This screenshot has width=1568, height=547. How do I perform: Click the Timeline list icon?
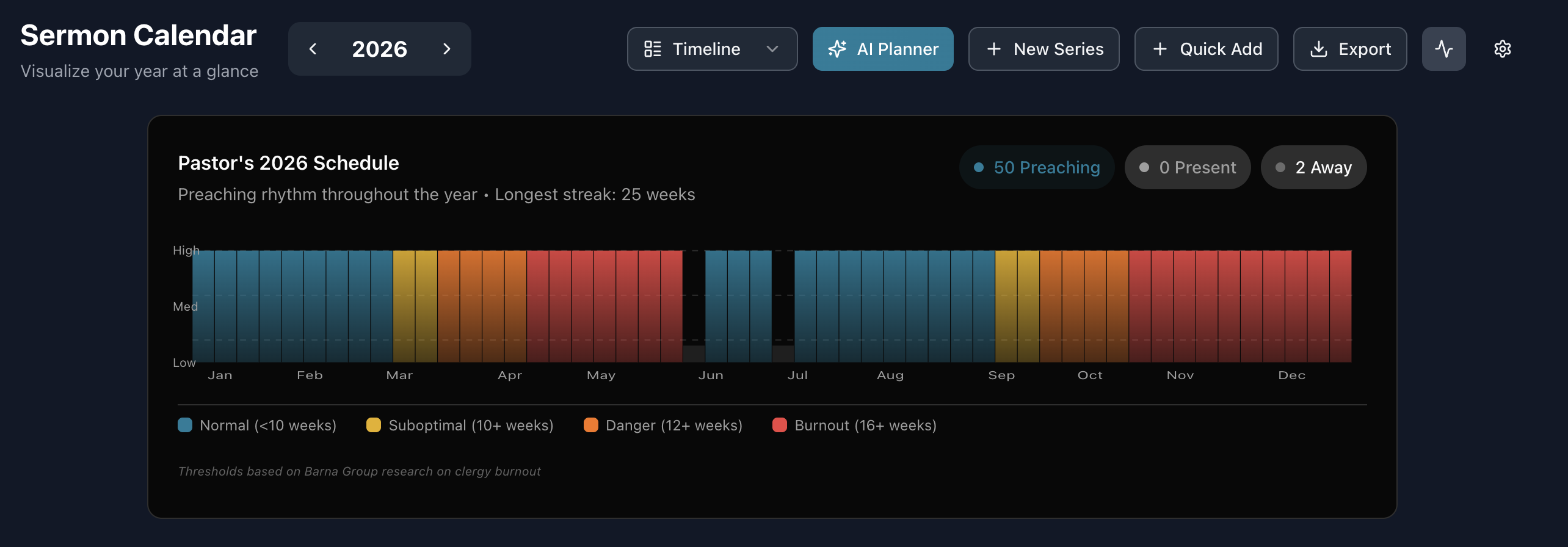(652, 49)
